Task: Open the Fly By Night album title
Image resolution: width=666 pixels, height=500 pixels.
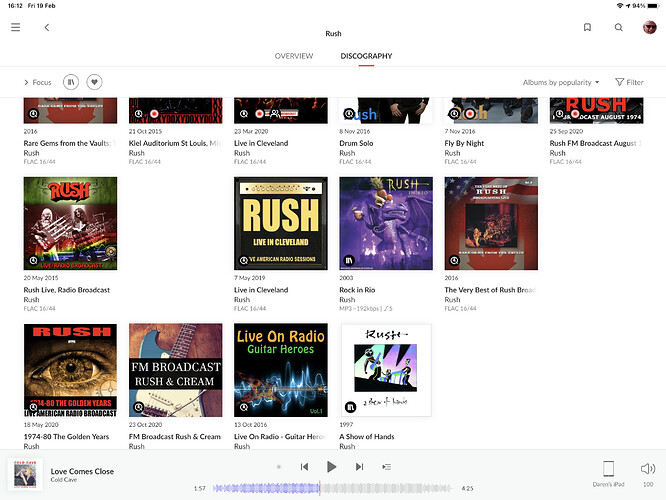Action: pyautogui.click(x=464, y=143)
